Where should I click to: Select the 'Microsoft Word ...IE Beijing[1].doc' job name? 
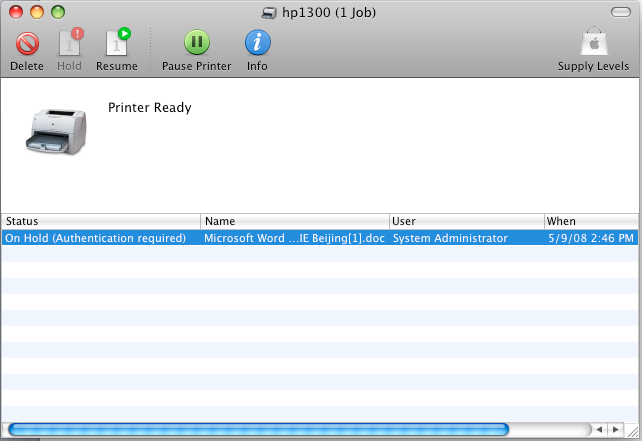coord(294,238)
